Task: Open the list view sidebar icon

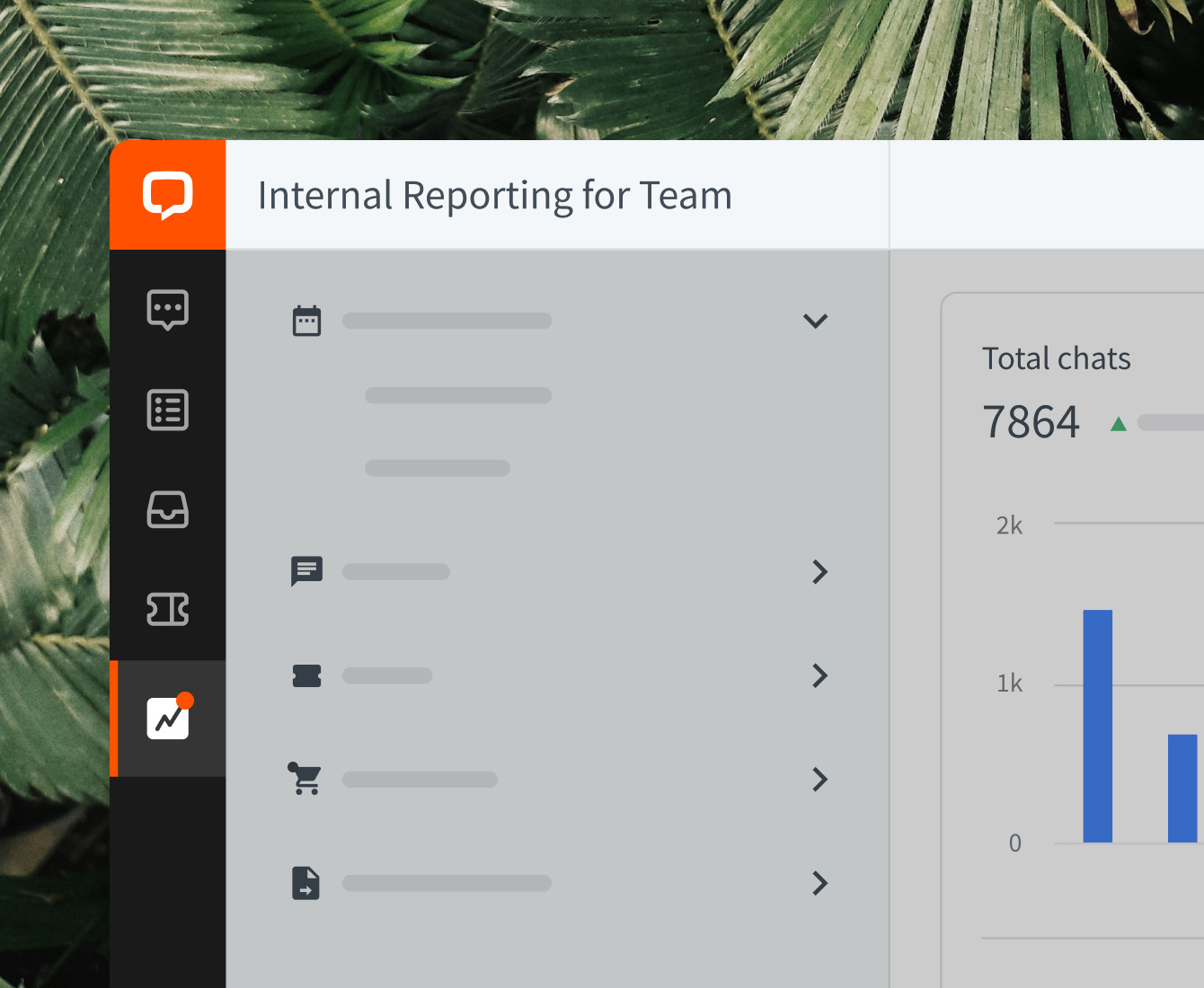Action: coord(168,410)
